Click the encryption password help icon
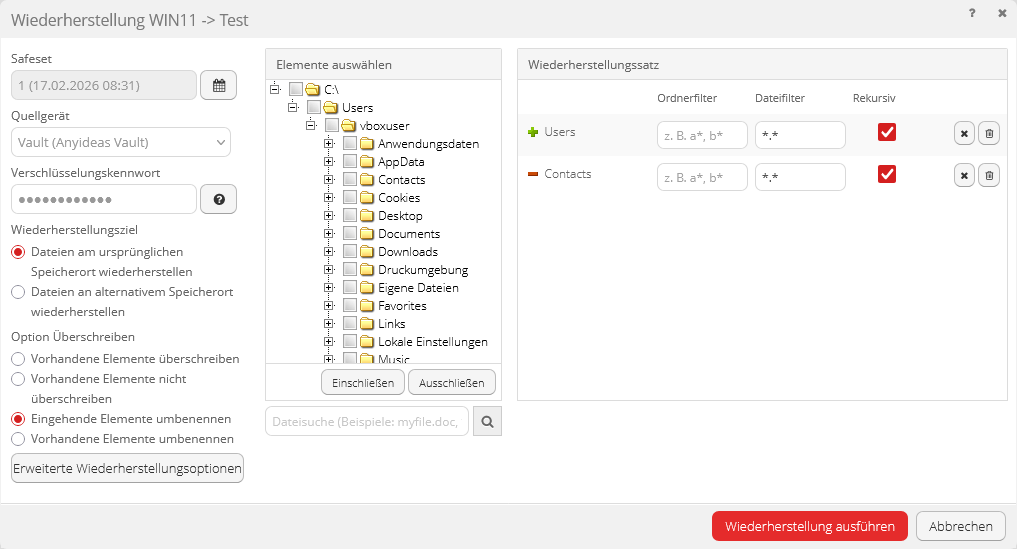Image resolution: width=1017 pixels, height=549 pixels. 218,199
